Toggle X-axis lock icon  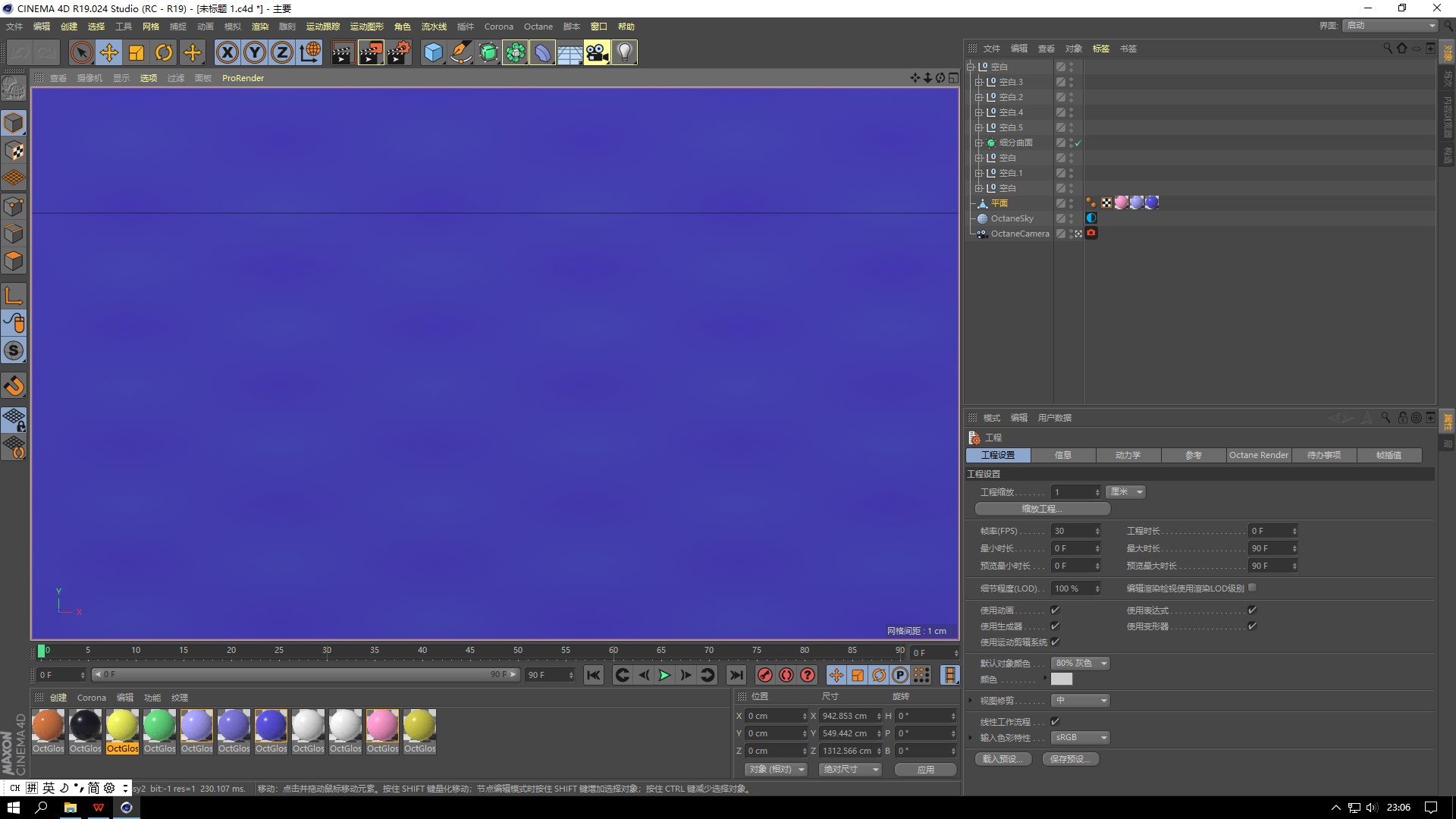tap(227, 52)
